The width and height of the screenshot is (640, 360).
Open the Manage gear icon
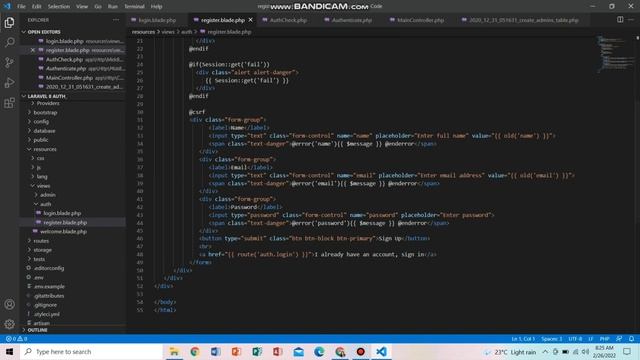coord(9,324)
